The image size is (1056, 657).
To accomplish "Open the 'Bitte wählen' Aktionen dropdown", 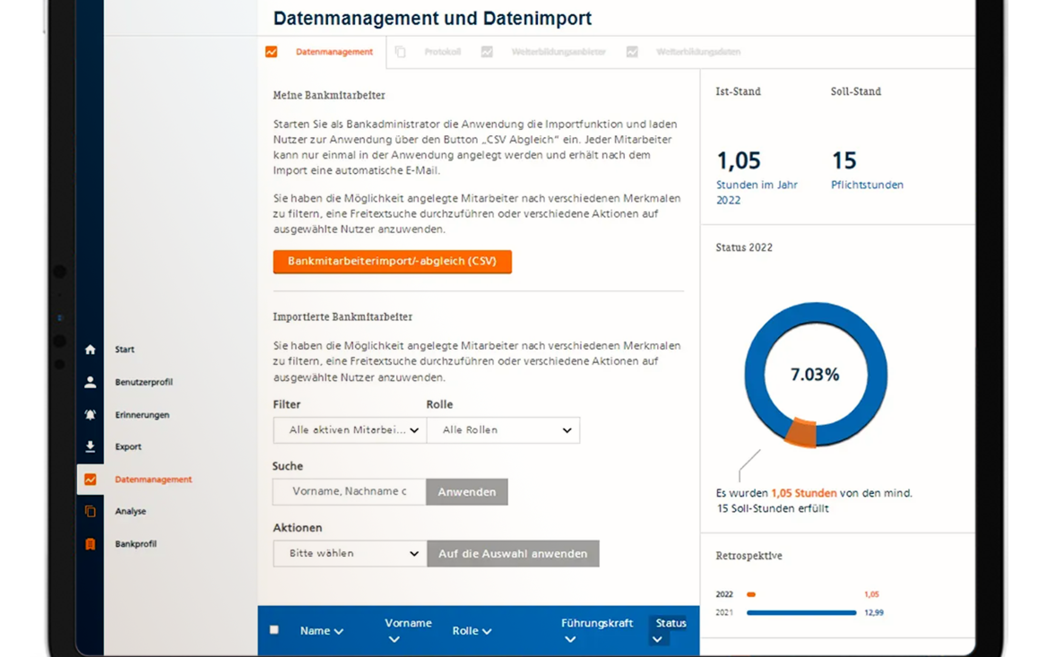I will [x=348, y=553].
